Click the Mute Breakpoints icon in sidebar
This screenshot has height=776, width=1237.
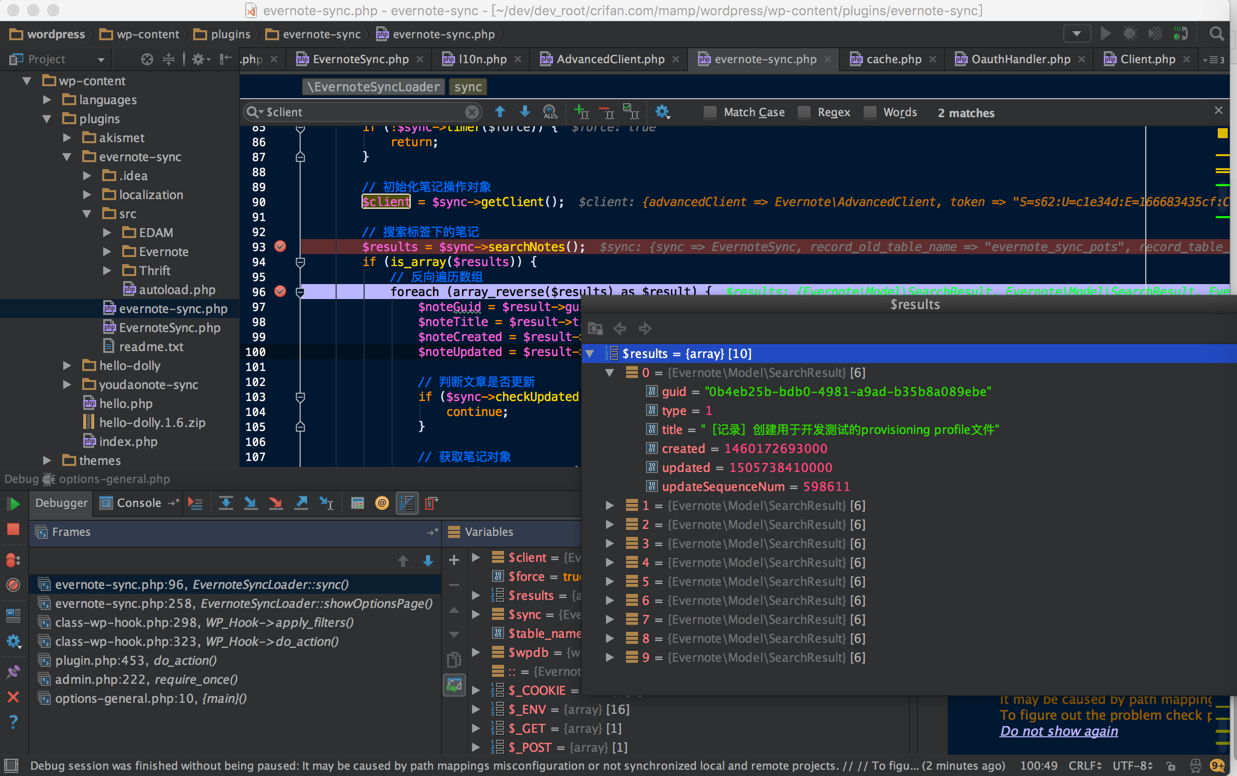pyautogui.click(x=13, y=585)
